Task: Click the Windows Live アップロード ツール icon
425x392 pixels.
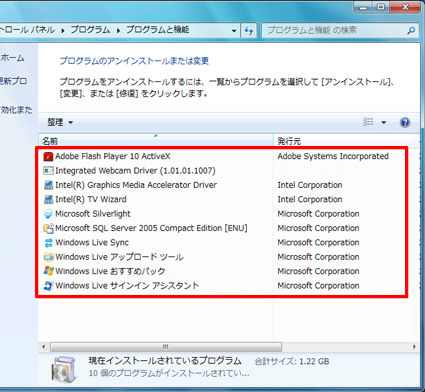Action: coord(48,257)
